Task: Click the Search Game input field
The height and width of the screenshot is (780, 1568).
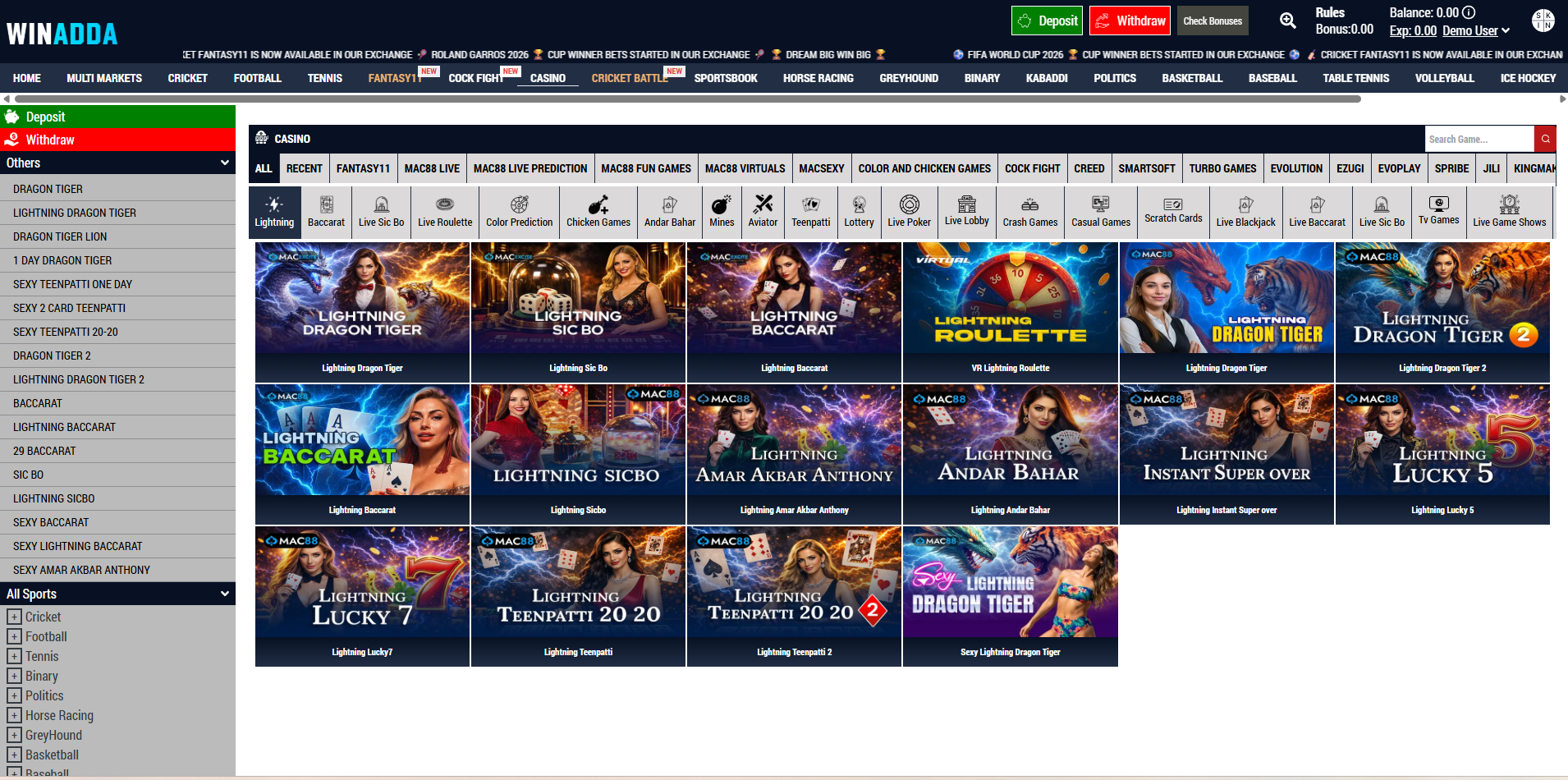Action: click(x=1479, y=139)
